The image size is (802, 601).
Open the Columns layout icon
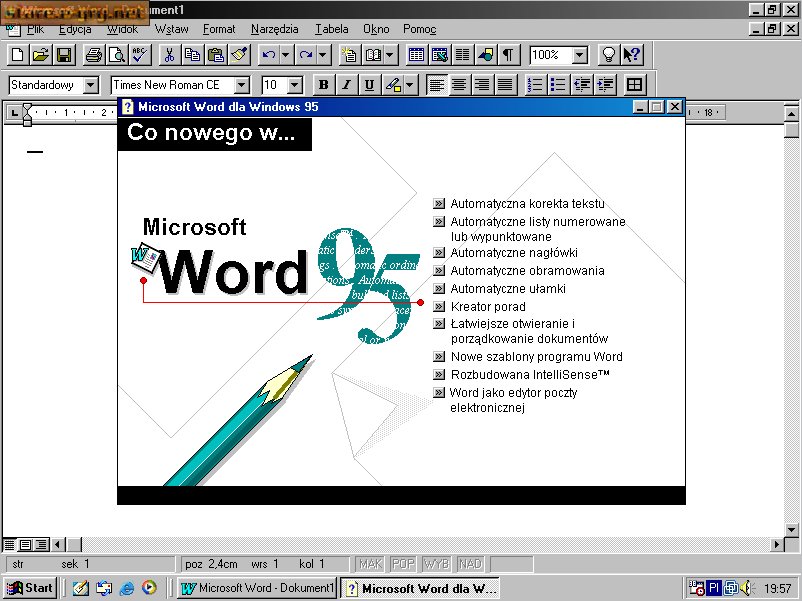(x=462, y=55)
